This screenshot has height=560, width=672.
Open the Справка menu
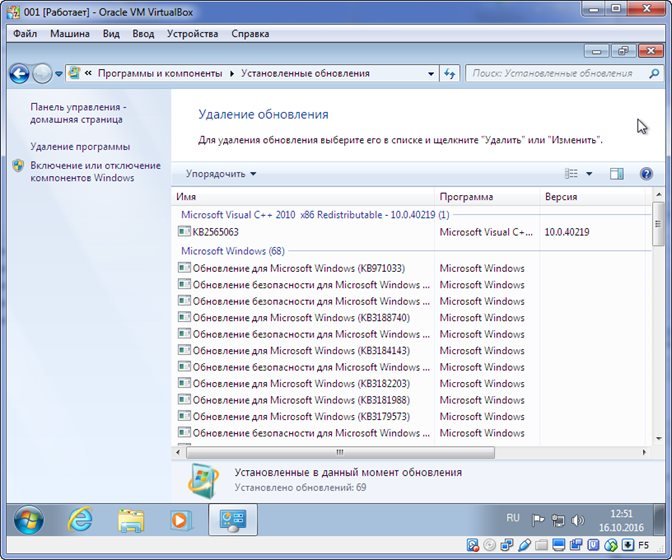pyautogui.click(x=250, y=34)
